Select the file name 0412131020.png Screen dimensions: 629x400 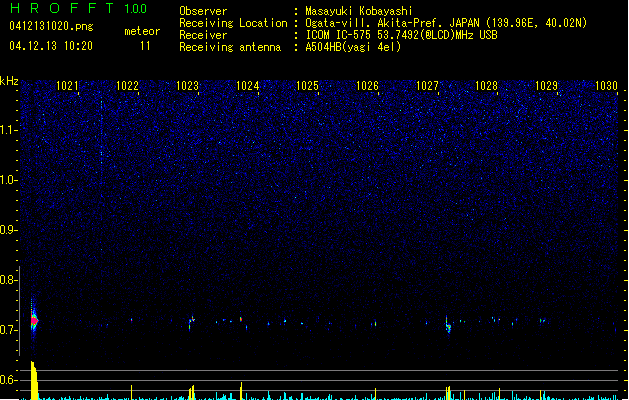point(51,26)
